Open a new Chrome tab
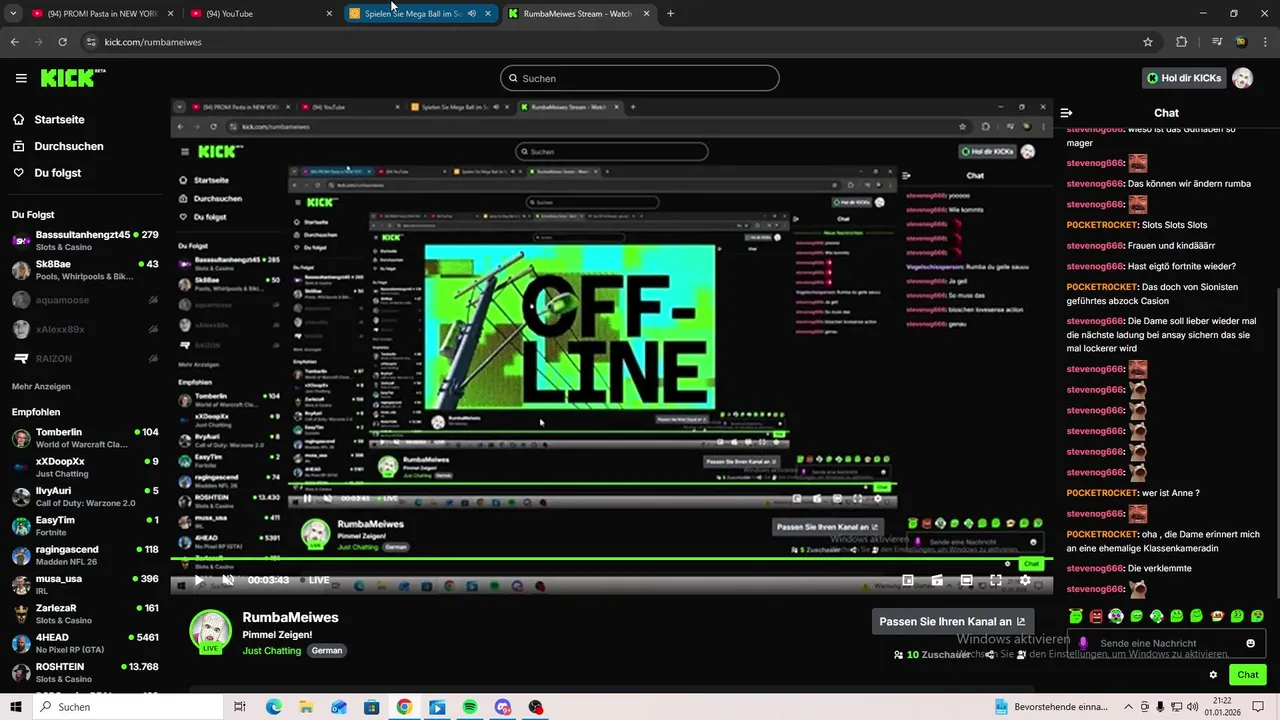 (x=670, y=14)
